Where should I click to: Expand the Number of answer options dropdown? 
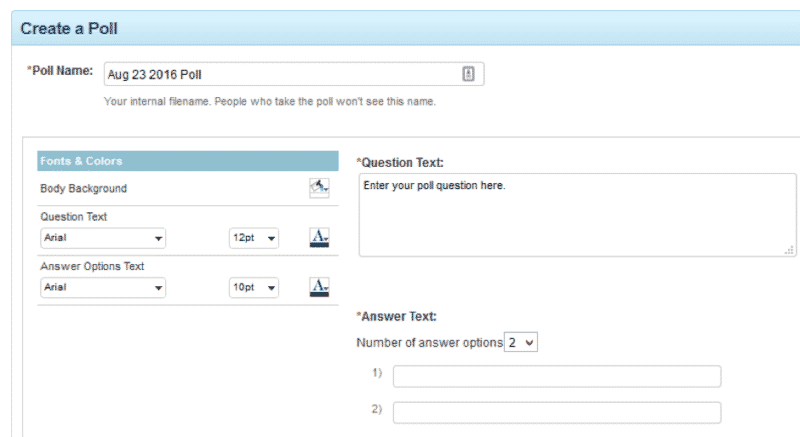click(522, 342)
